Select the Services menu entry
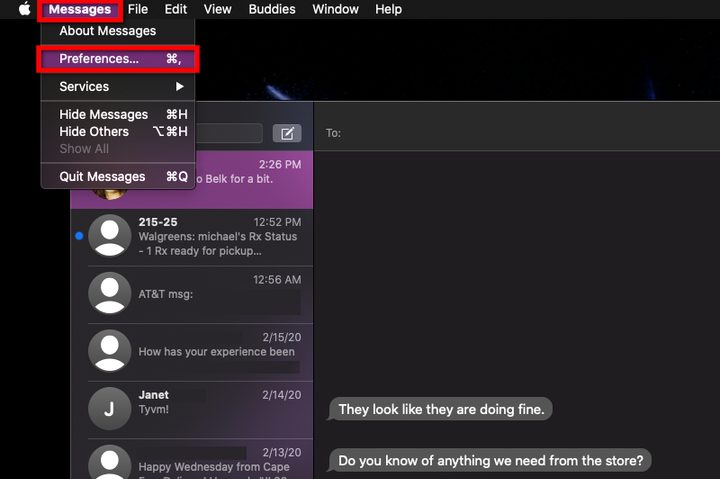 coord(118,86)
